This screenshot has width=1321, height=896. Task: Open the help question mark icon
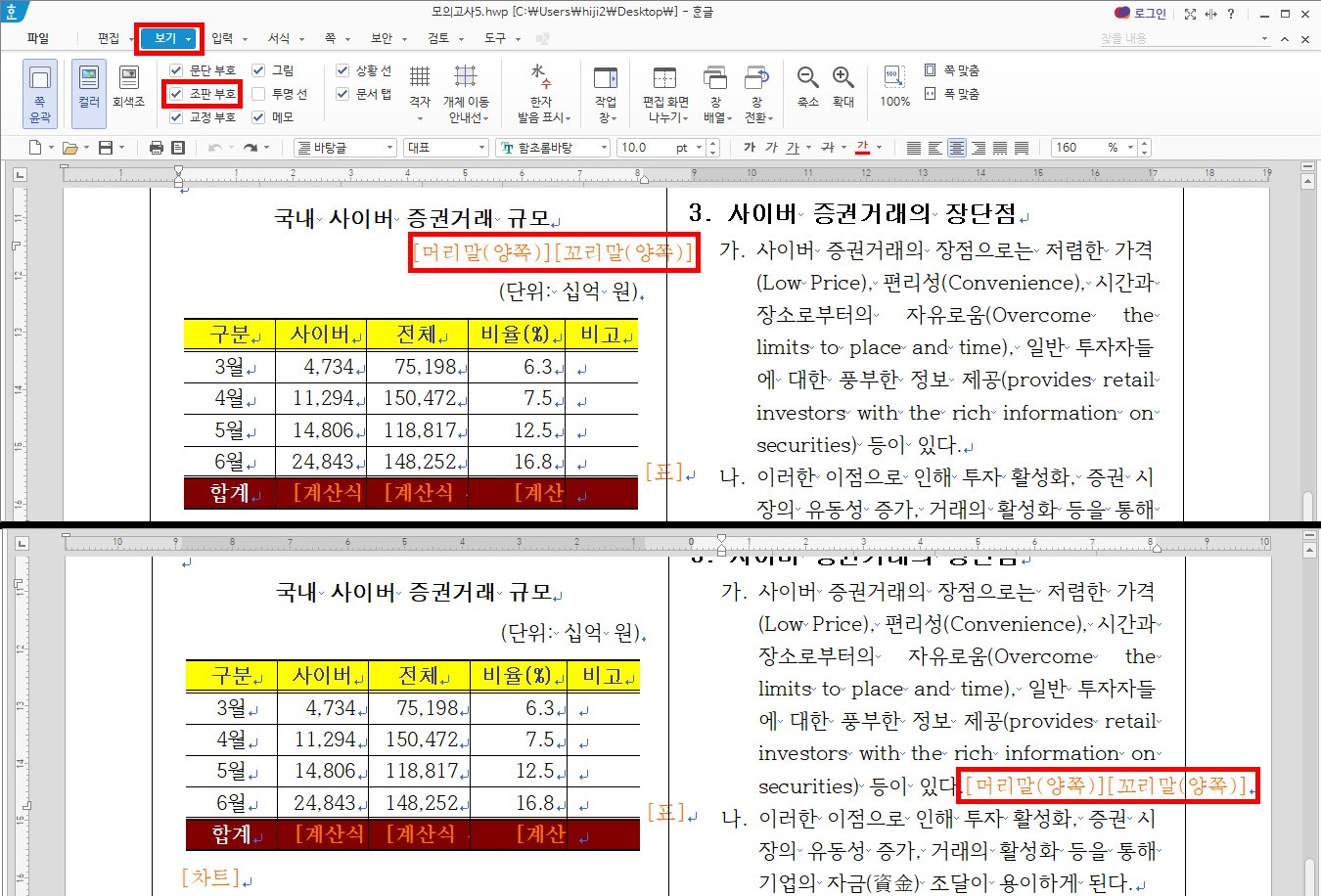[x=1231, y=14]
